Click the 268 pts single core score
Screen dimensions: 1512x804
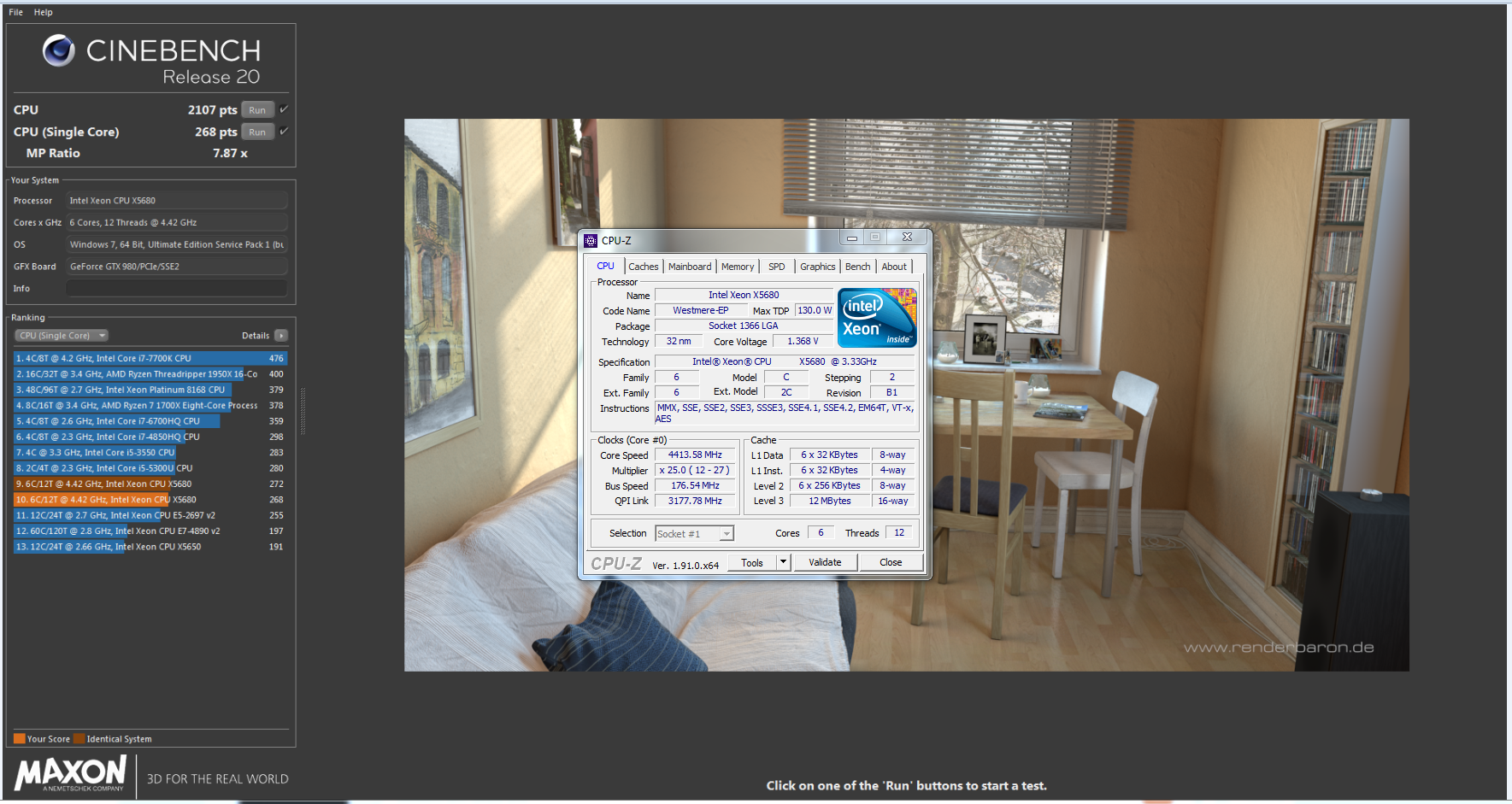216,132
